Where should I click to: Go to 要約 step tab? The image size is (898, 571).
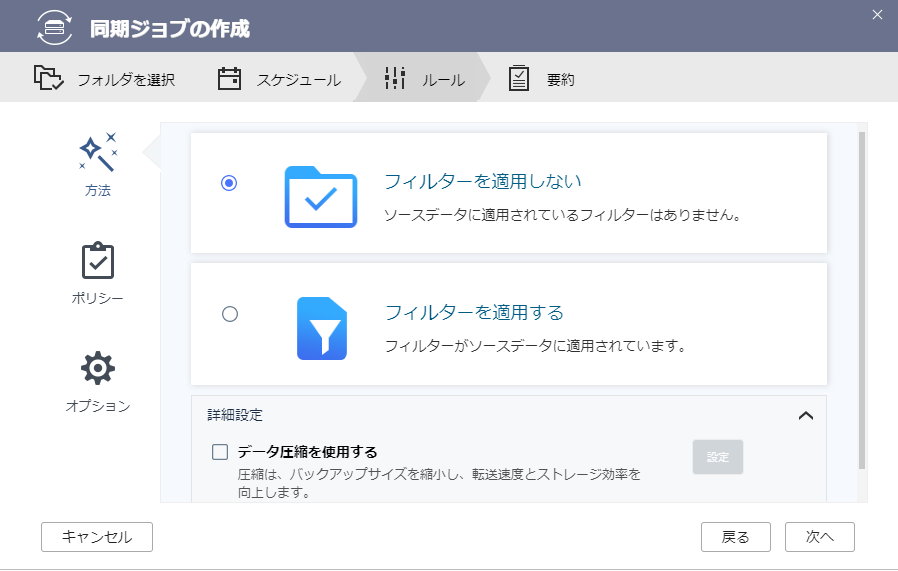[x=560, y=80]
